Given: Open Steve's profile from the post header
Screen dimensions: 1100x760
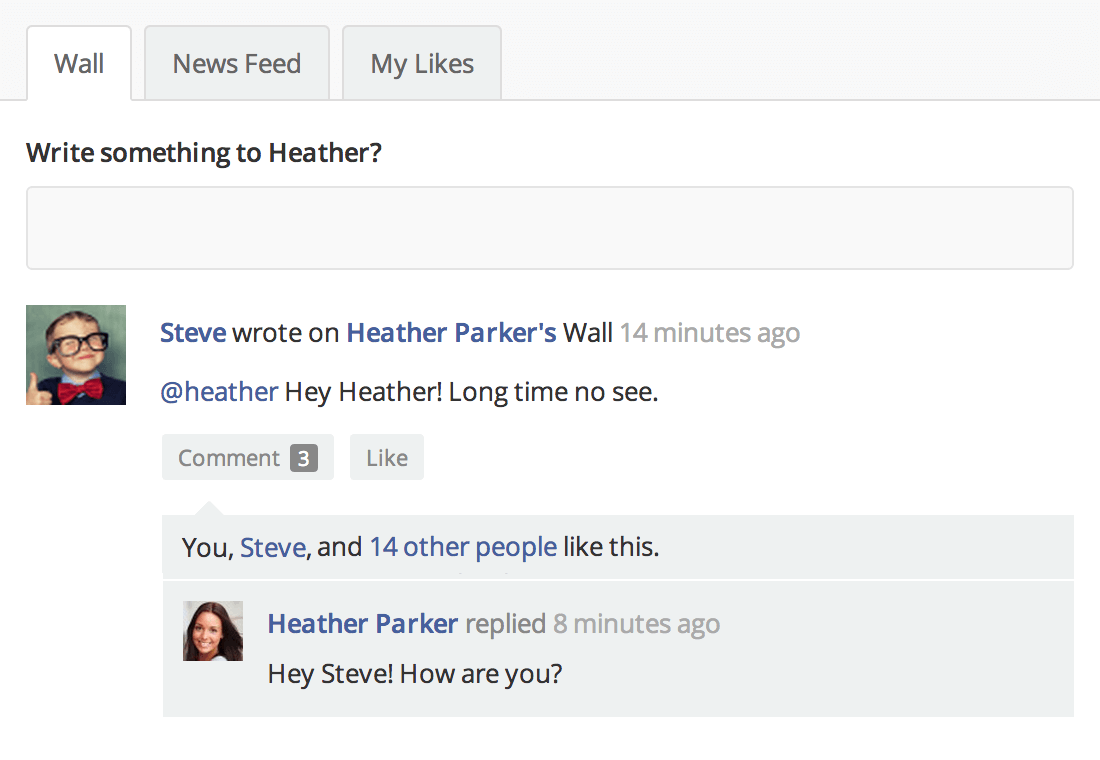Looking at the screenshot, I should pos(193,333).
